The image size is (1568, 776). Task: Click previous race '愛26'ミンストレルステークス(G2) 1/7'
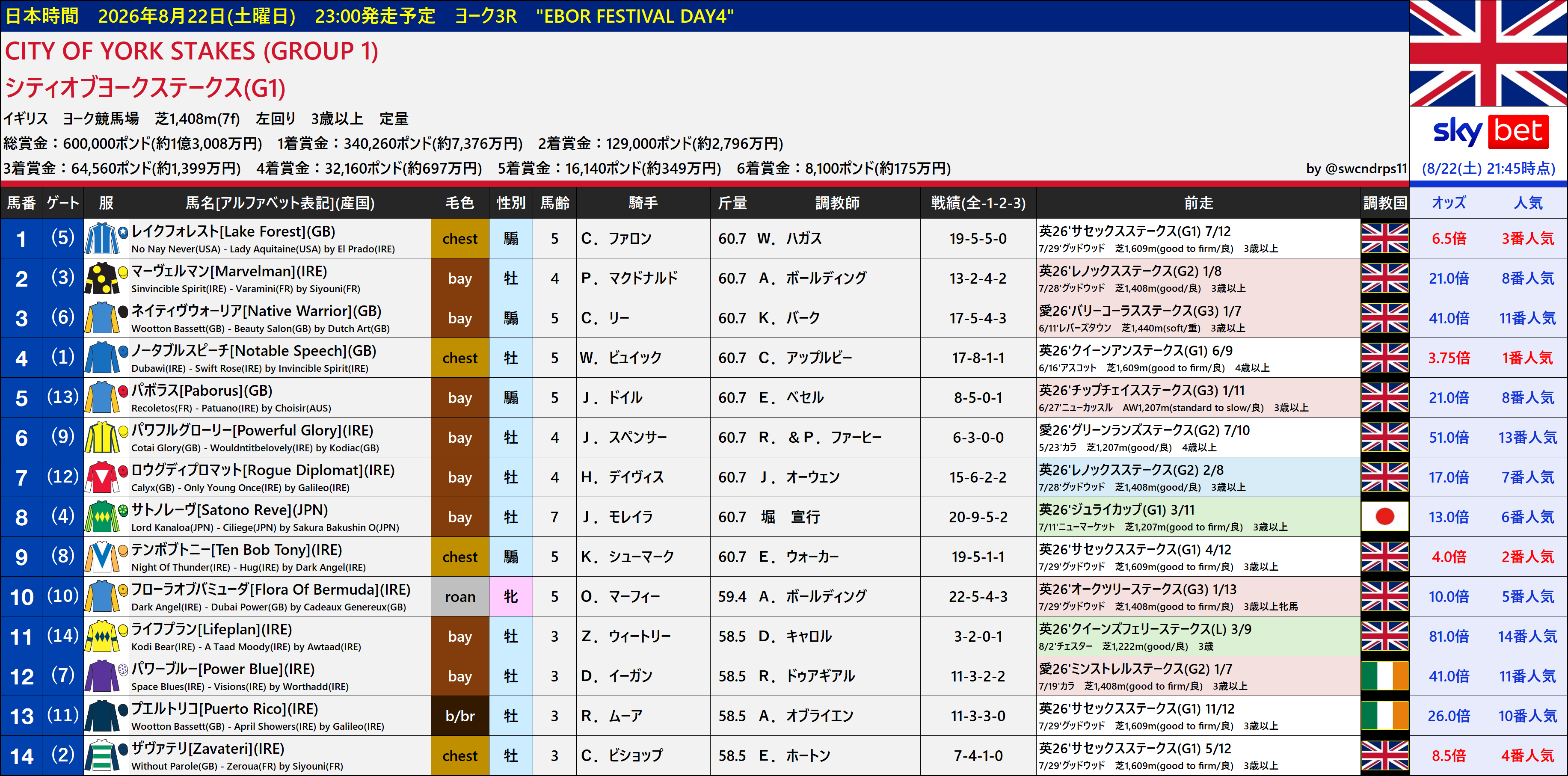(1135, 669)
